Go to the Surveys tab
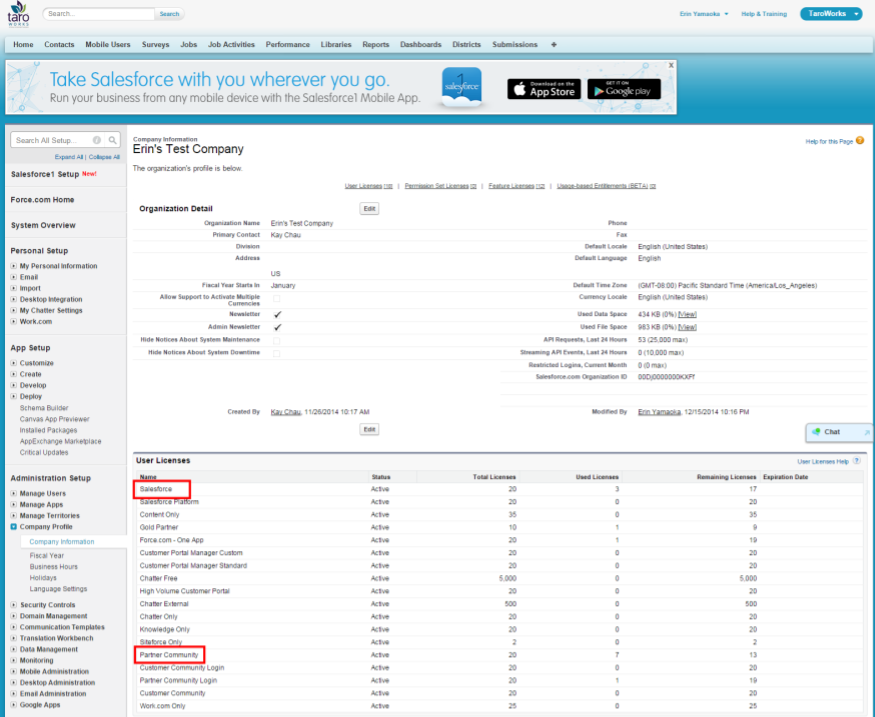 [x=155, y=45]
